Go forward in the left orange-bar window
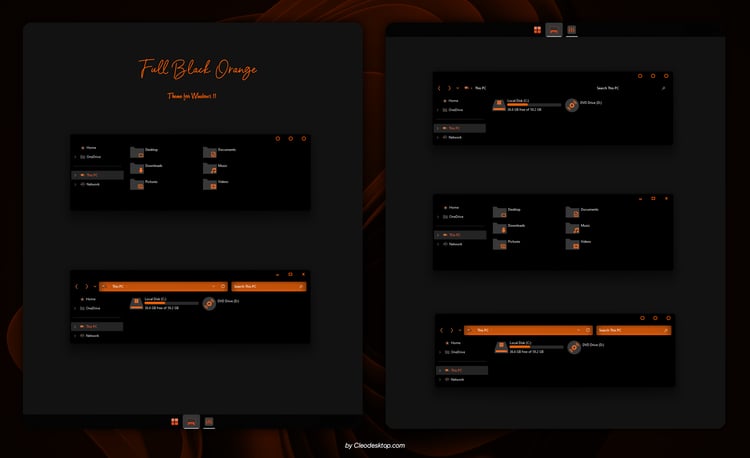This screenshot has height=458, width=750. click(x=87, y=286)
